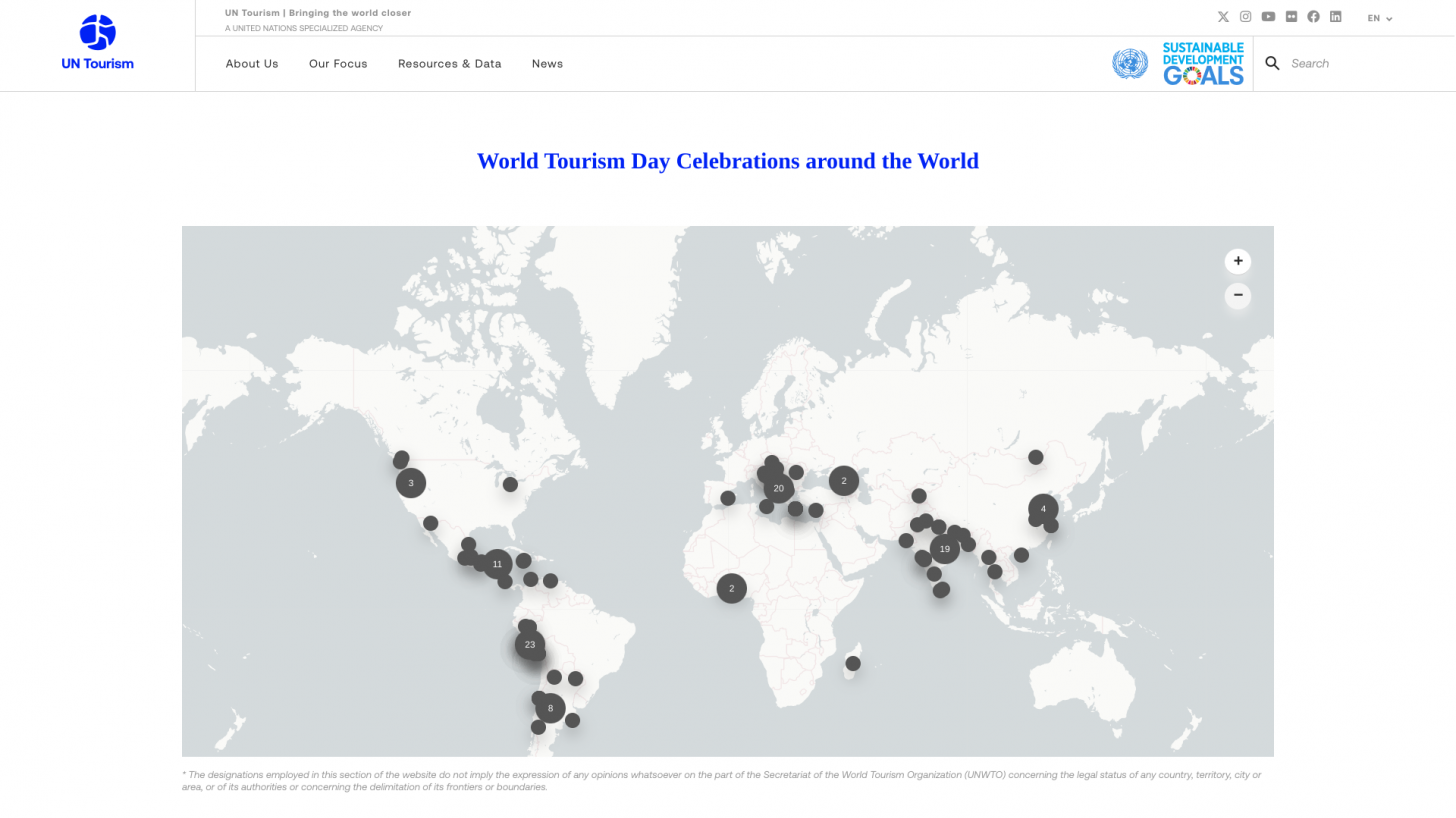The width and height of the screenshot is (1456, 818).
Task: Go to the News section
Action: click(x=547, y=64)
